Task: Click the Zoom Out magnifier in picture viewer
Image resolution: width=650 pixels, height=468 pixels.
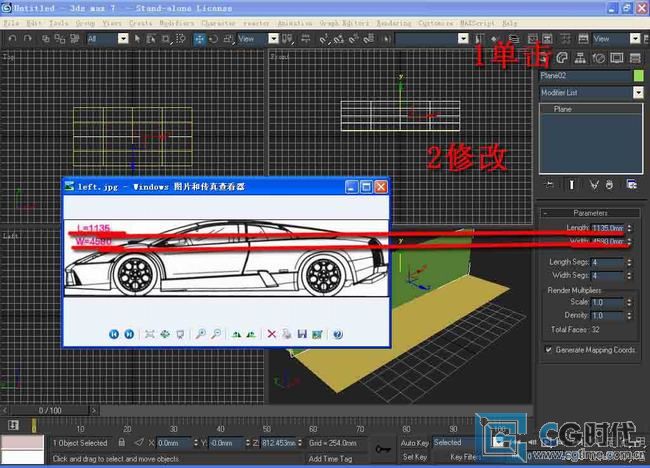Action: pos(216,334)
